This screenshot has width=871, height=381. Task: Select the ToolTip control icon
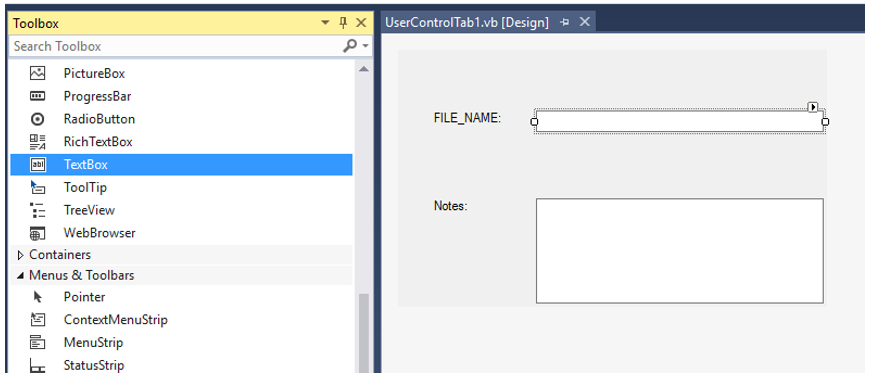coord(37,187)
